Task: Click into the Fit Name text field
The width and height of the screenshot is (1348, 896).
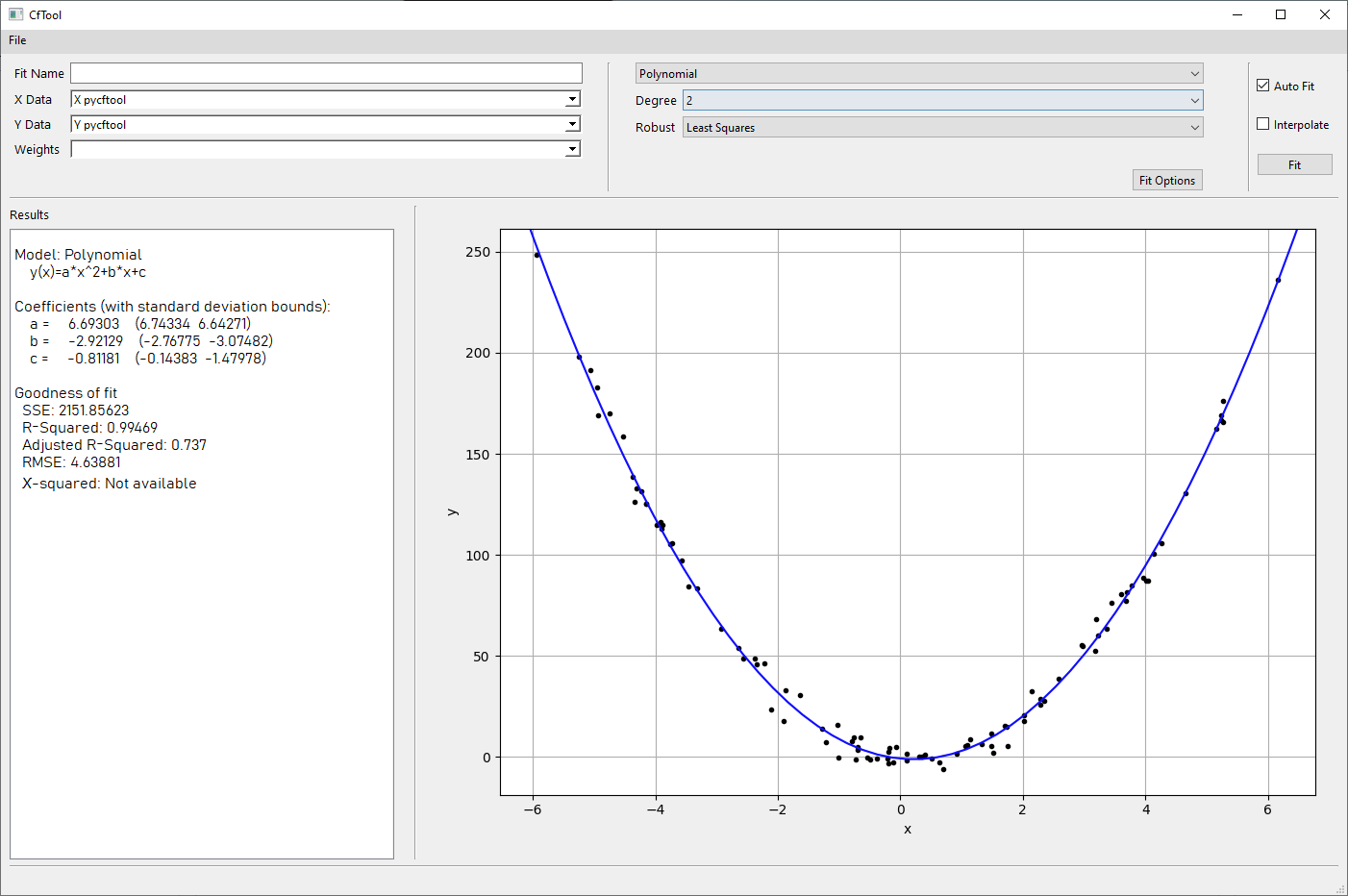Action: (x=326, y=74)
